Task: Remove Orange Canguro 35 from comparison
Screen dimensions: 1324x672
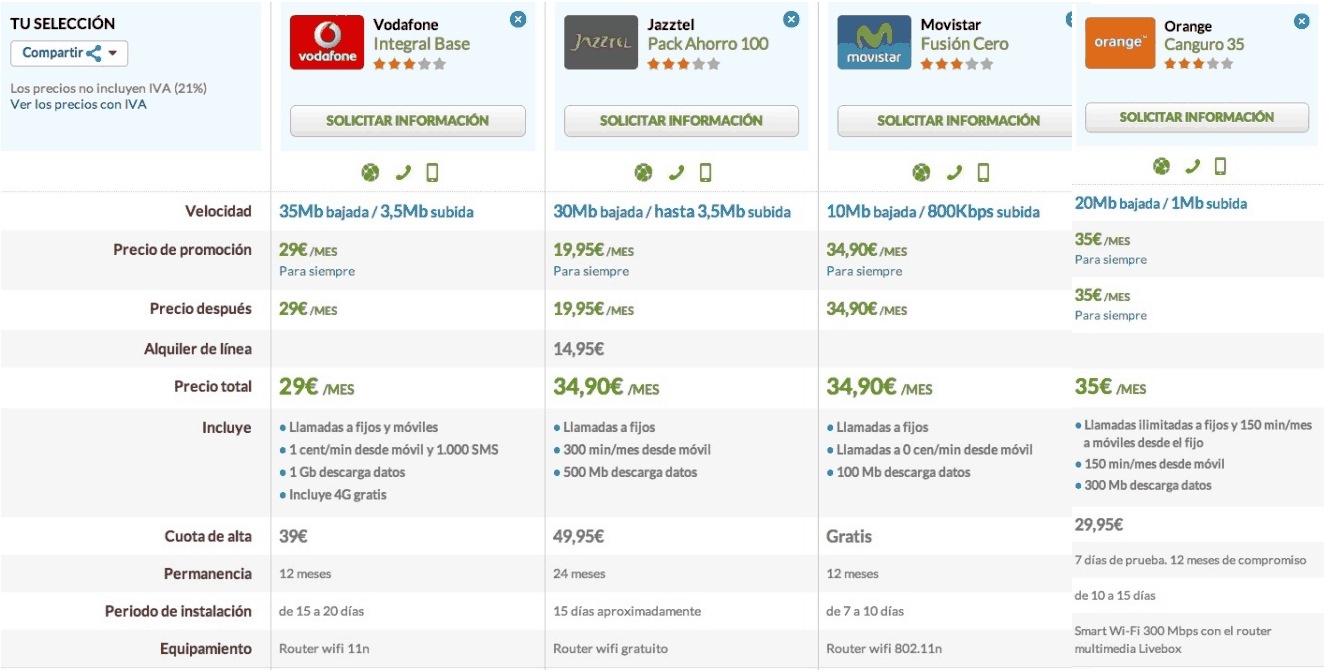Action: pyautogui.click(x=1302, y=21)
